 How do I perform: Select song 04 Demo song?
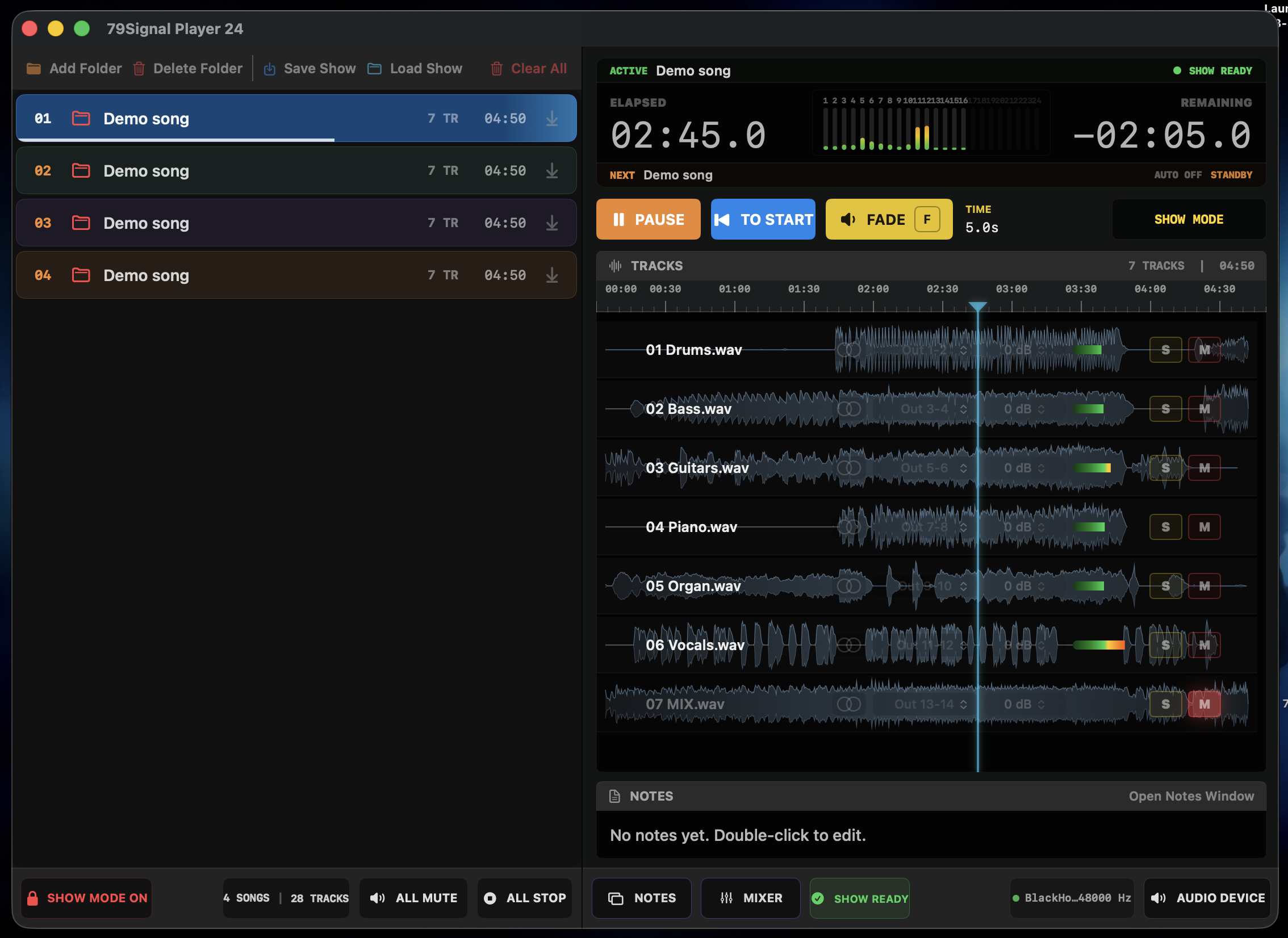(x=296, y=275)
